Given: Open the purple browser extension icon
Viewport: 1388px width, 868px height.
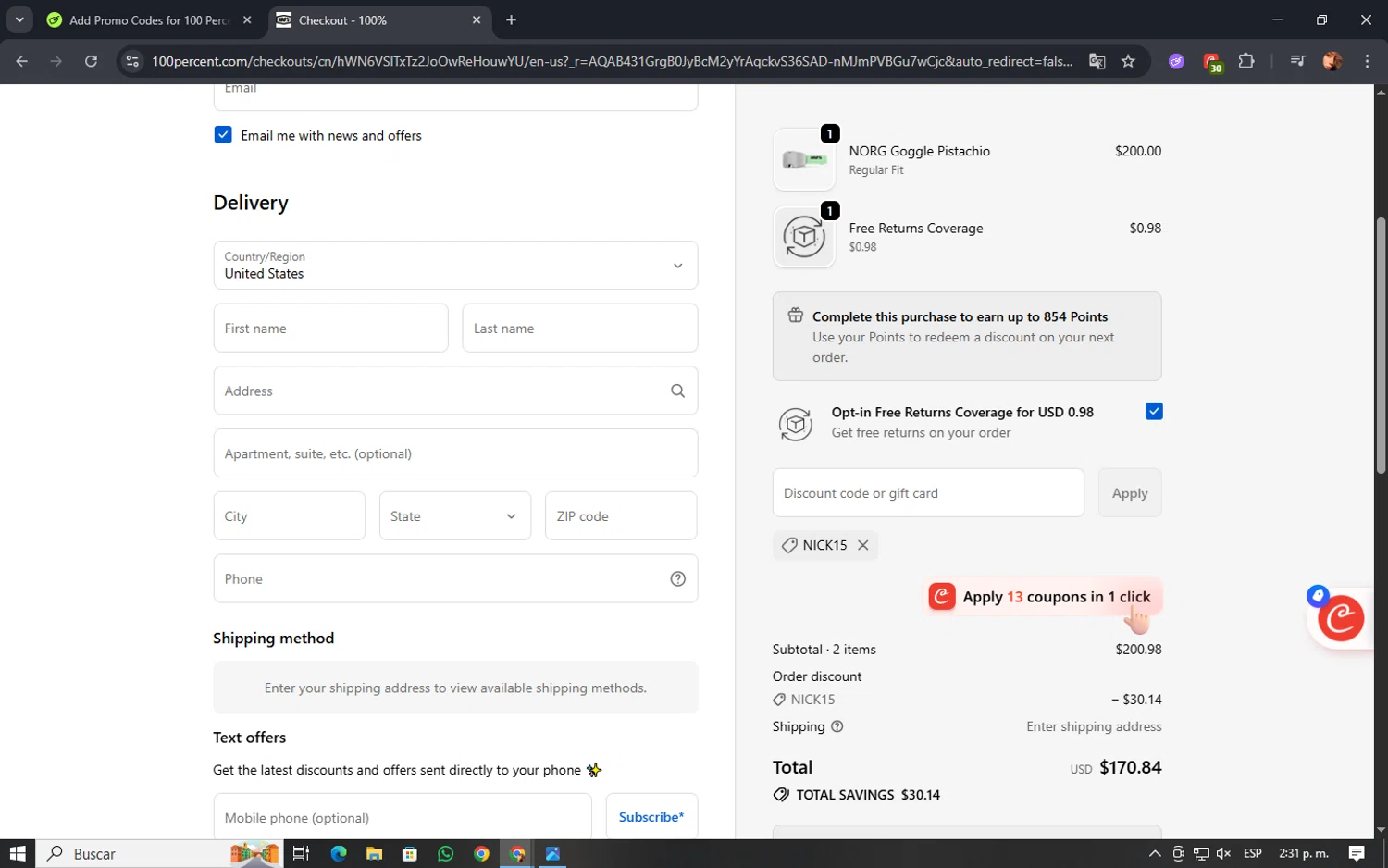Looking at the screenshot, I should 1176,61.
